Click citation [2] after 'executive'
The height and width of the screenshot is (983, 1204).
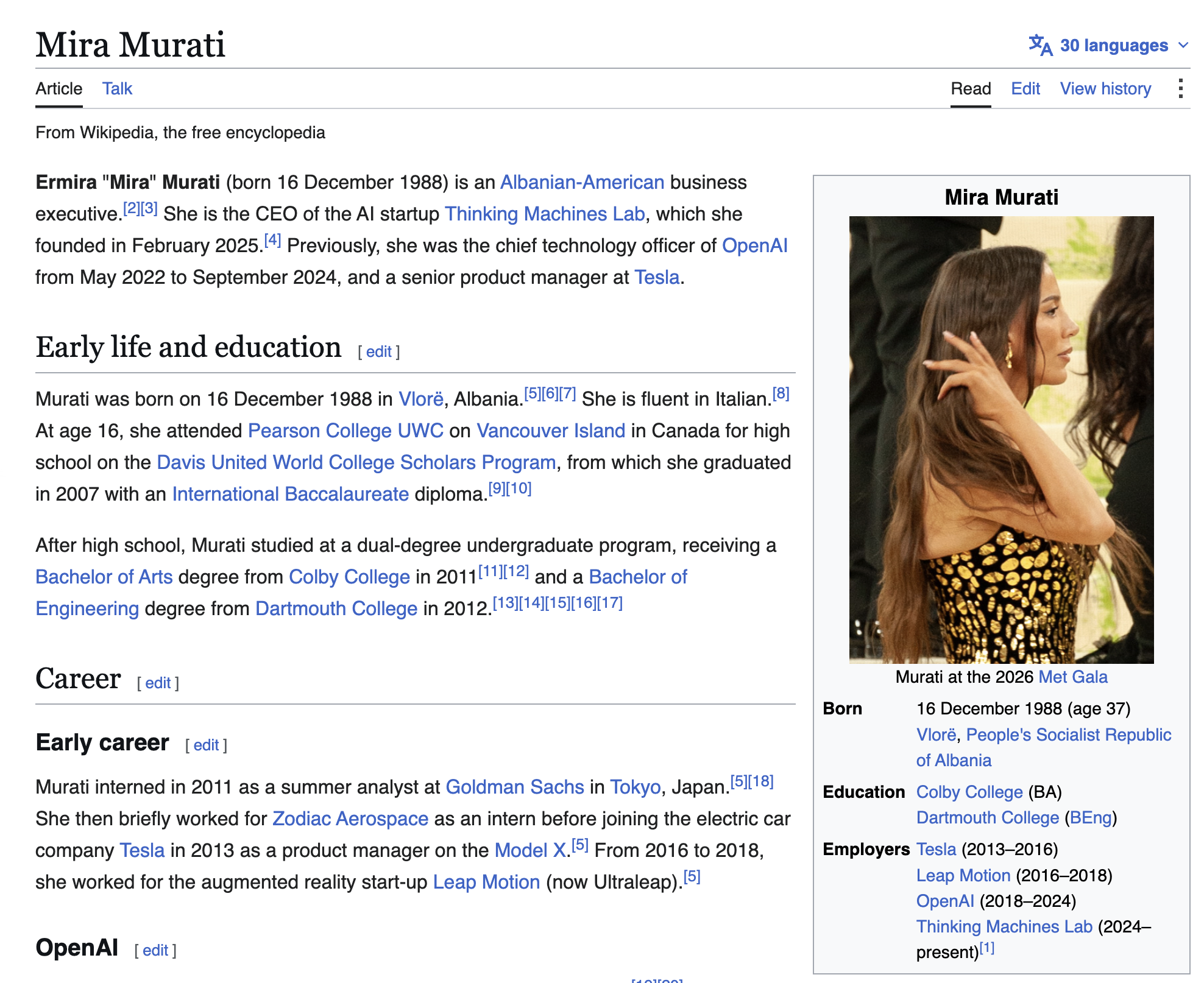click(132, 208)
